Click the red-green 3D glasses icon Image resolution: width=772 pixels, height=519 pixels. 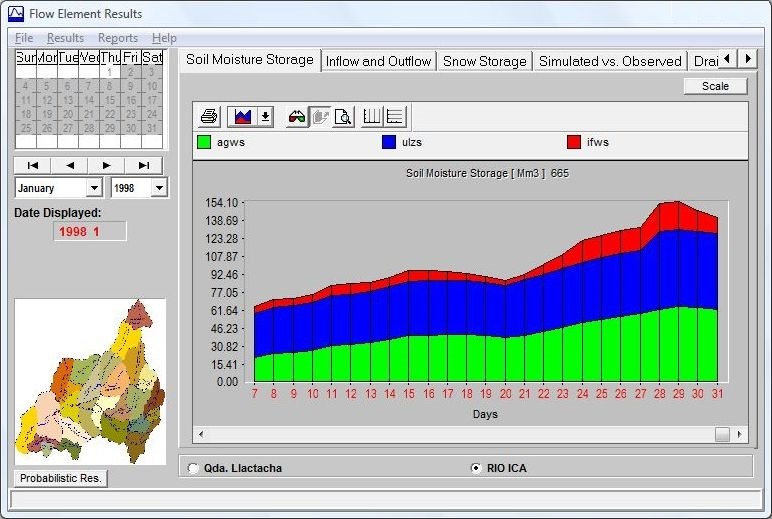coord(297,117)
